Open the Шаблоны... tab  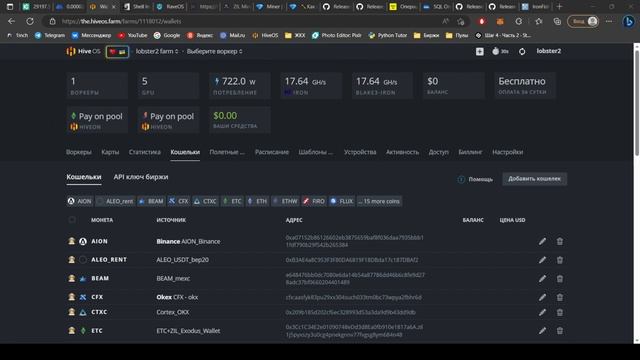[x=316, y=152]
